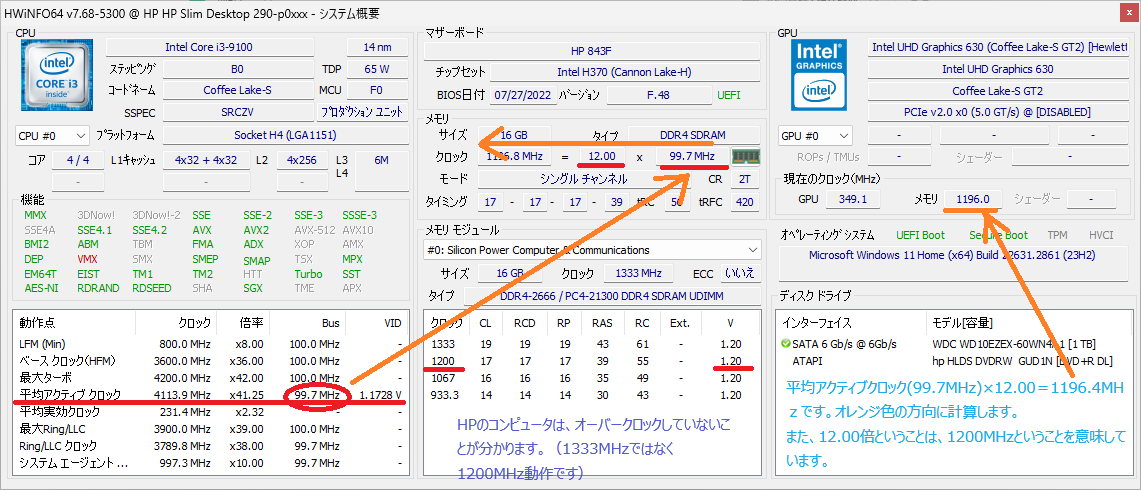Click the DDR4-2666 / PC4-21300 module type field

[x=611, y=296]
